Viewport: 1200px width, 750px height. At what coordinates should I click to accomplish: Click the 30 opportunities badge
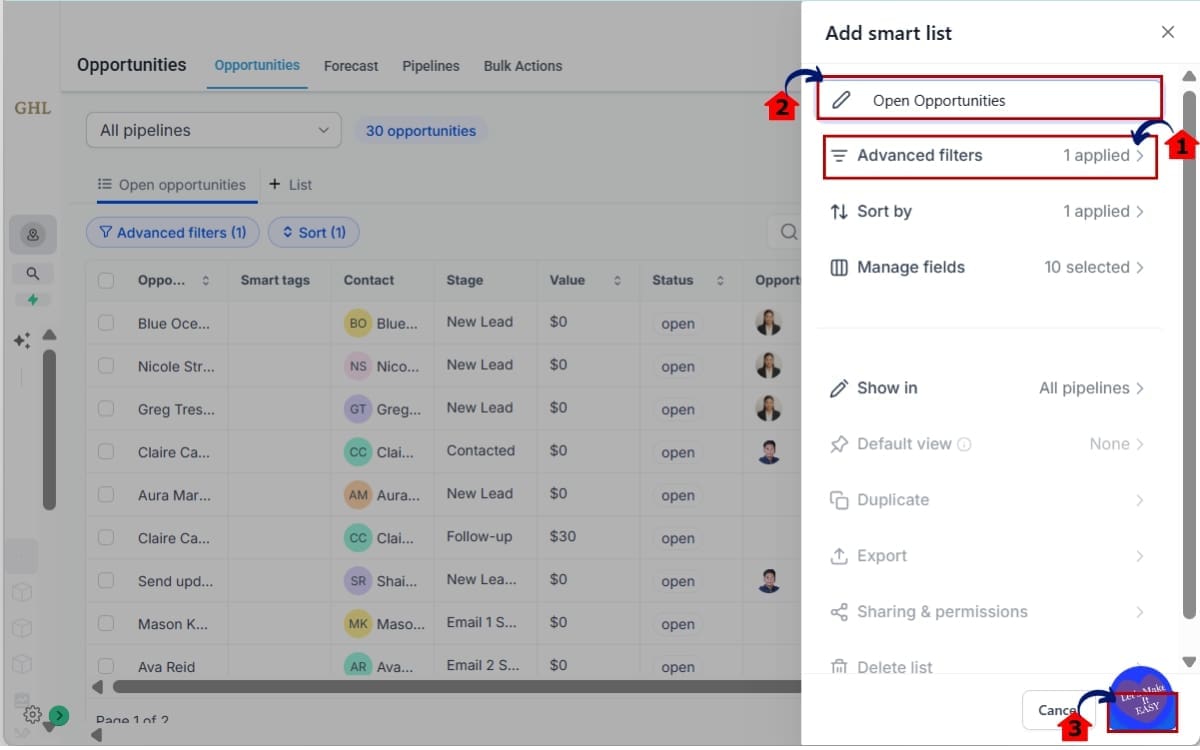pyautogui.click(x=421, y=131)
